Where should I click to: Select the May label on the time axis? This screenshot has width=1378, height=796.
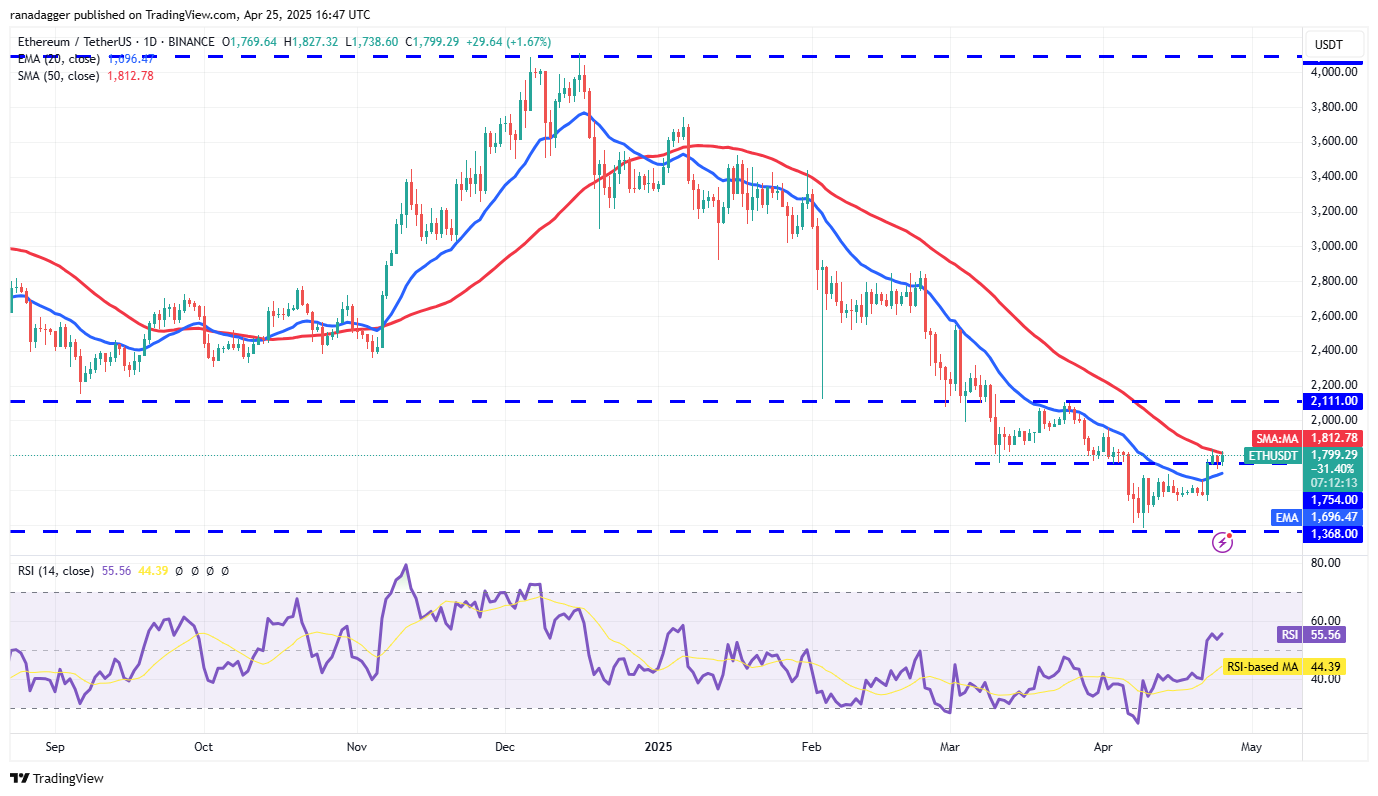1251,746
